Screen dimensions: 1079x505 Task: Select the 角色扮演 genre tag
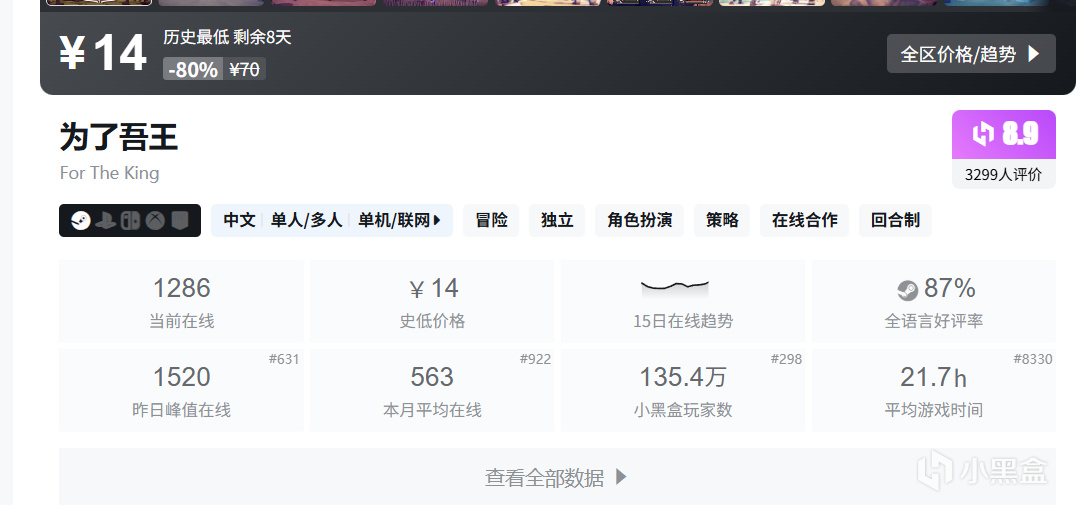pos(639,220)
